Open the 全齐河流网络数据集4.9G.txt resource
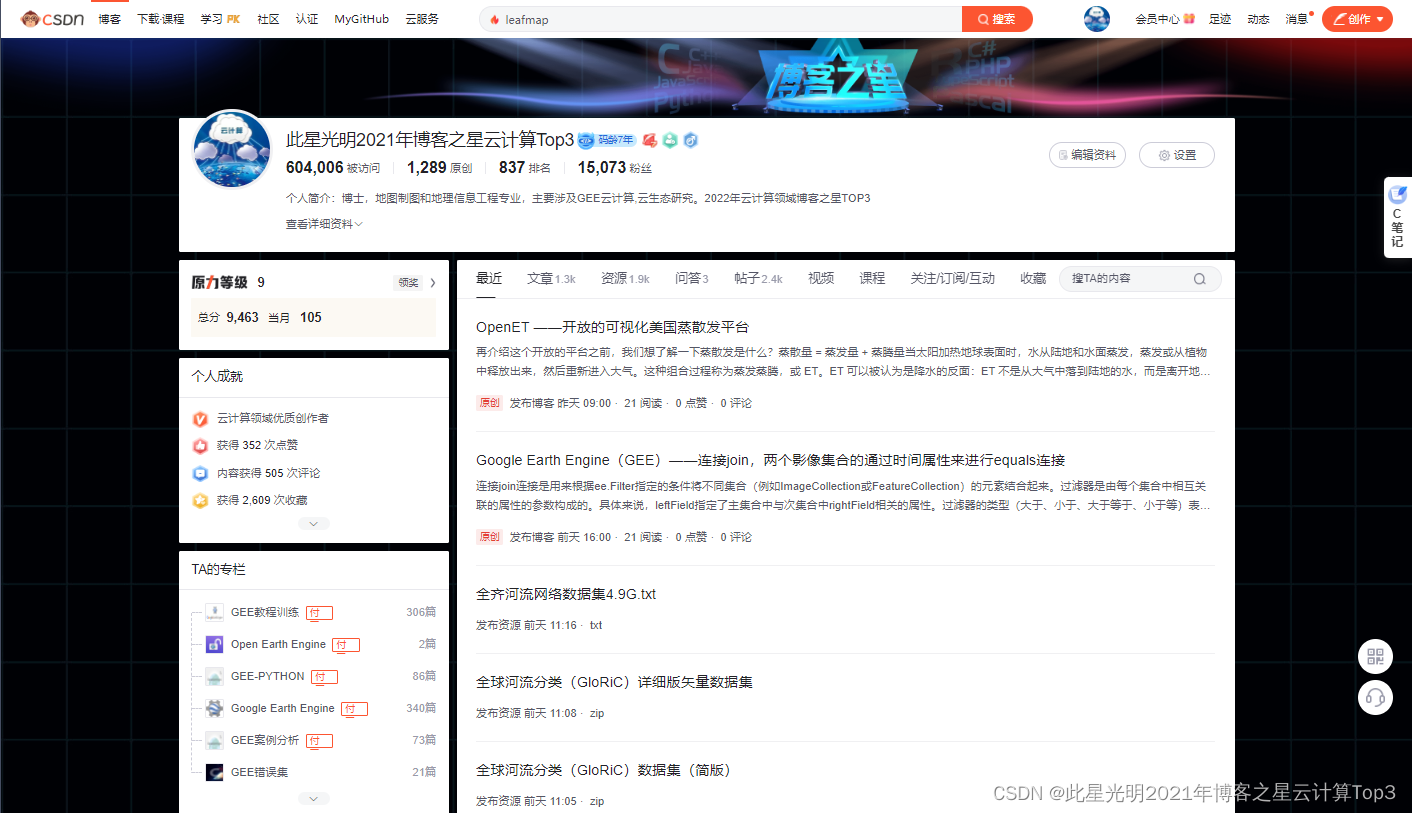The image size is (1412, 813). 566,594
